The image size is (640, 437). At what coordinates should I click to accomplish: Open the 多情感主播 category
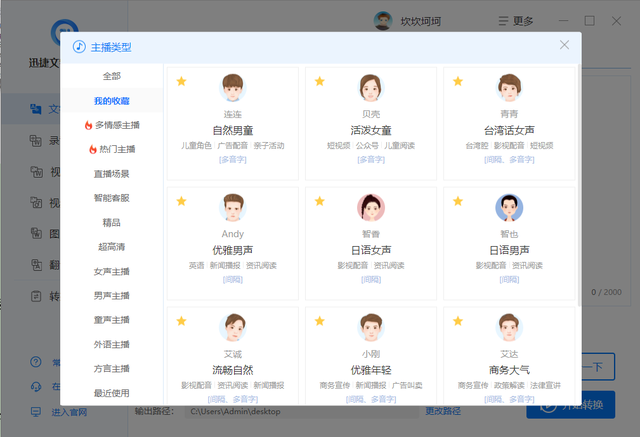(111, 125)
